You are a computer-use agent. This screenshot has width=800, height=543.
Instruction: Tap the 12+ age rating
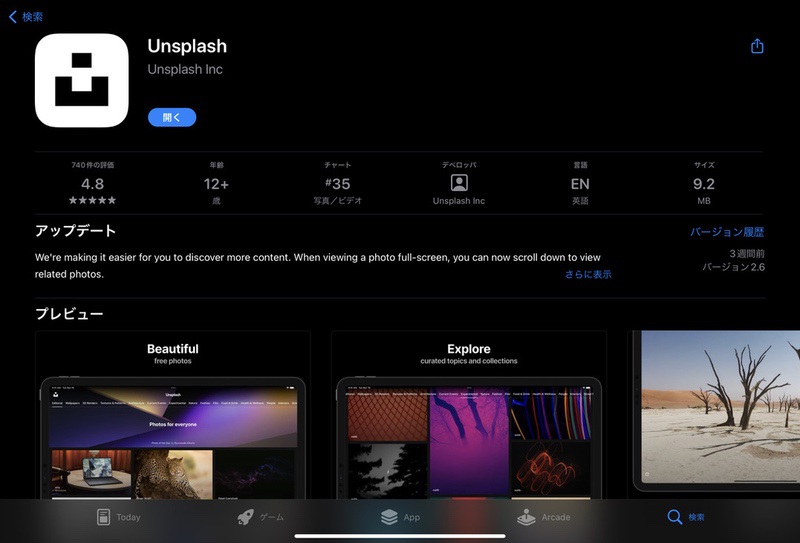pos(216,183)
